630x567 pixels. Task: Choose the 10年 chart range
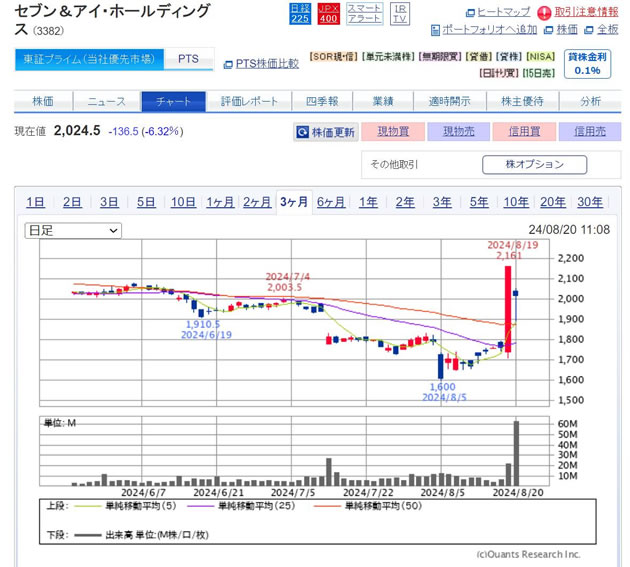(516, 202)
